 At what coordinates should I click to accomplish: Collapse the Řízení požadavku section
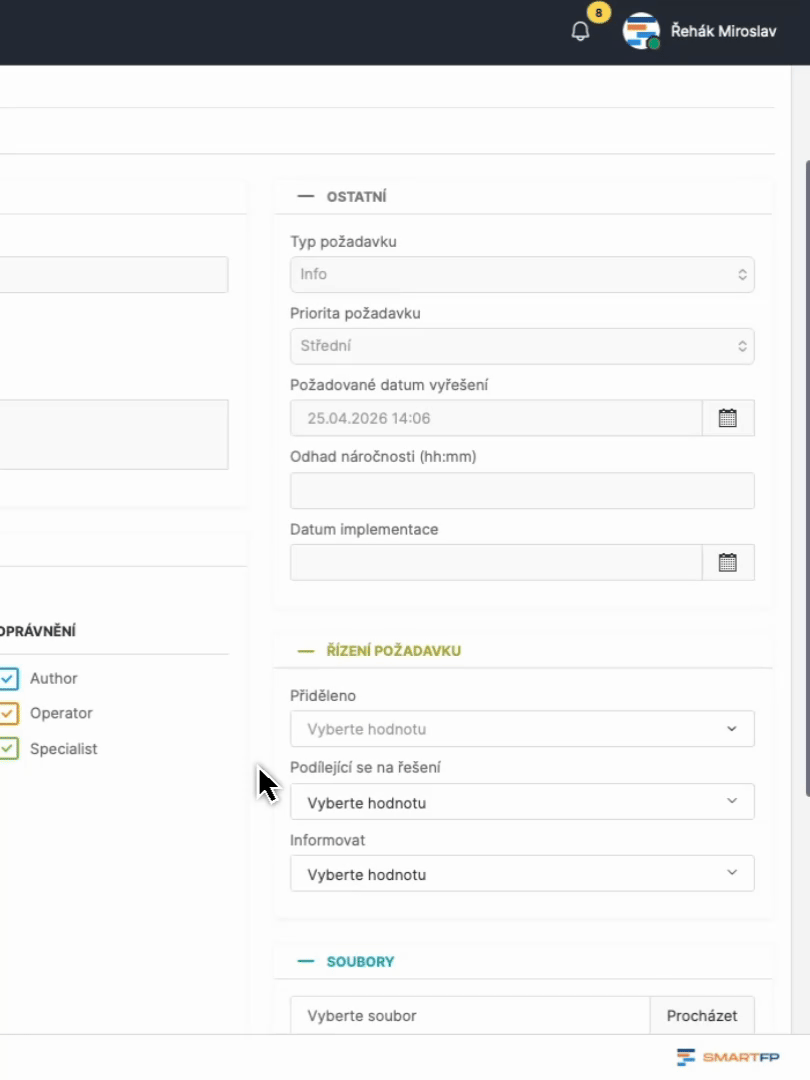(x=306, y=651)
